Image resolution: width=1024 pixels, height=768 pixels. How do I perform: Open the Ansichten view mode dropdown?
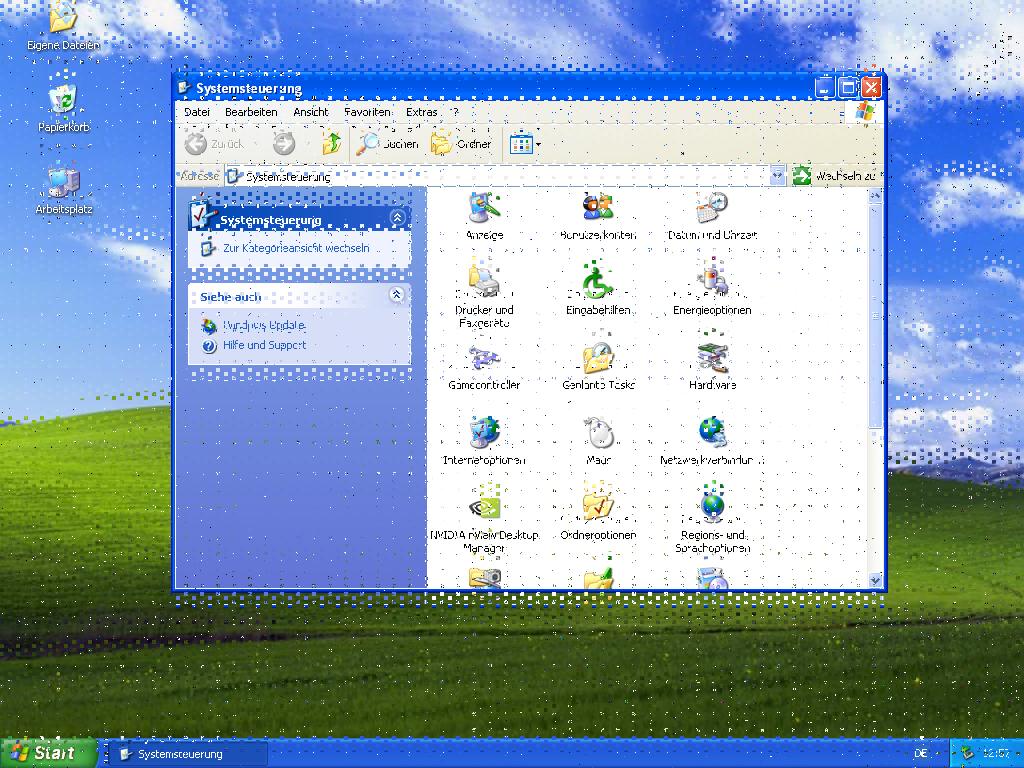(x=525, y=144)
